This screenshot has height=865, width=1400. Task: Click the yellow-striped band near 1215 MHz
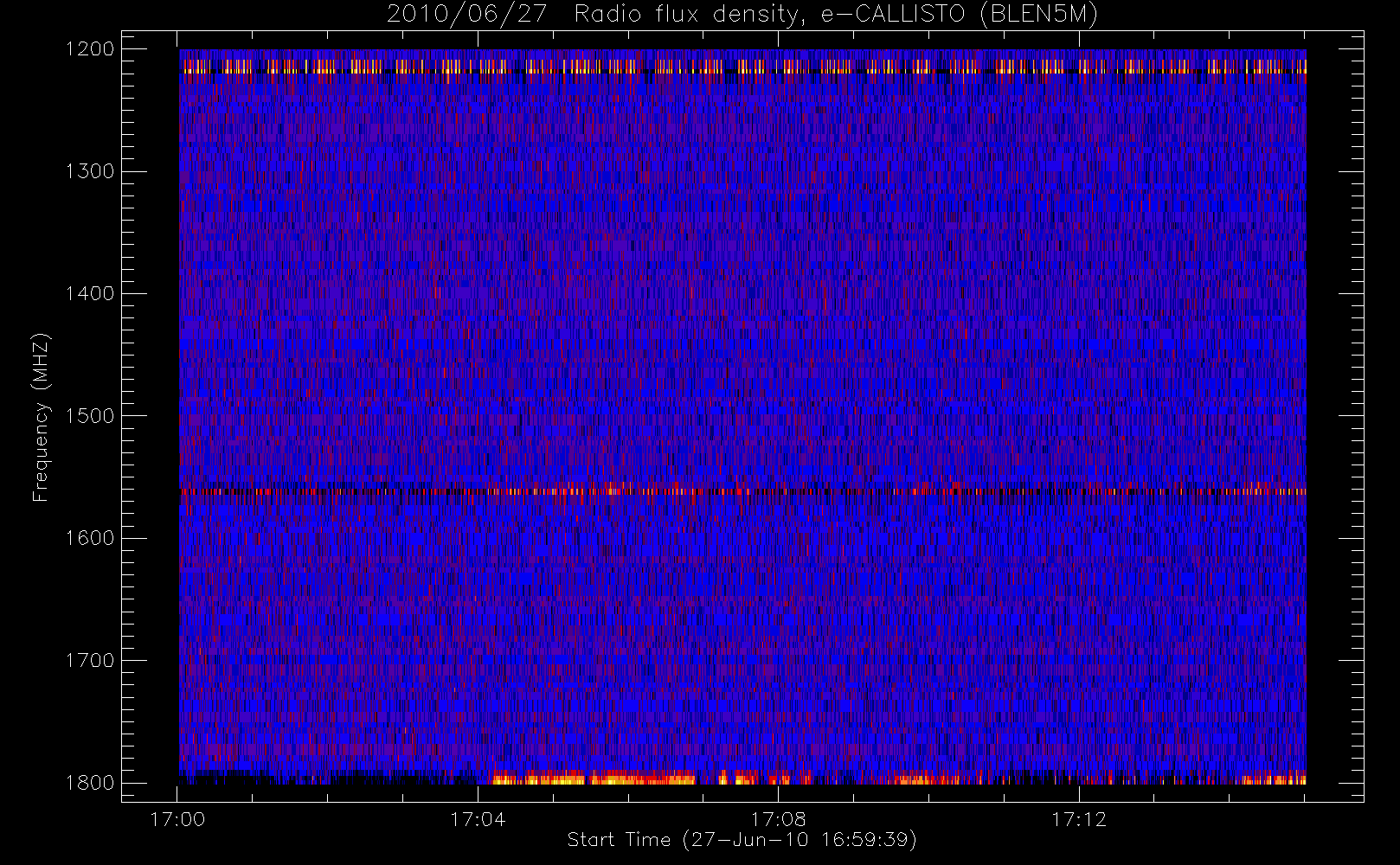click(742, 67)
